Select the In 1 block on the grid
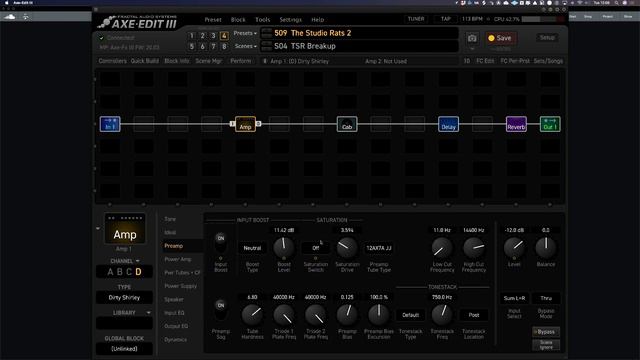Screen dimensions: 640x360 [110, 124]
